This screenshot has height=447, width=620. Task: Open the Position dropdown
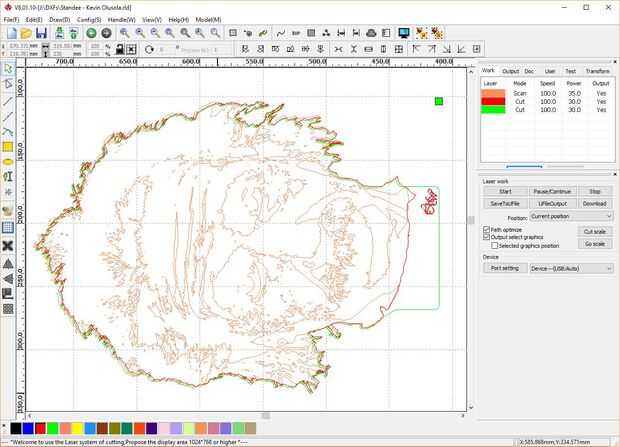pos(571,216)
